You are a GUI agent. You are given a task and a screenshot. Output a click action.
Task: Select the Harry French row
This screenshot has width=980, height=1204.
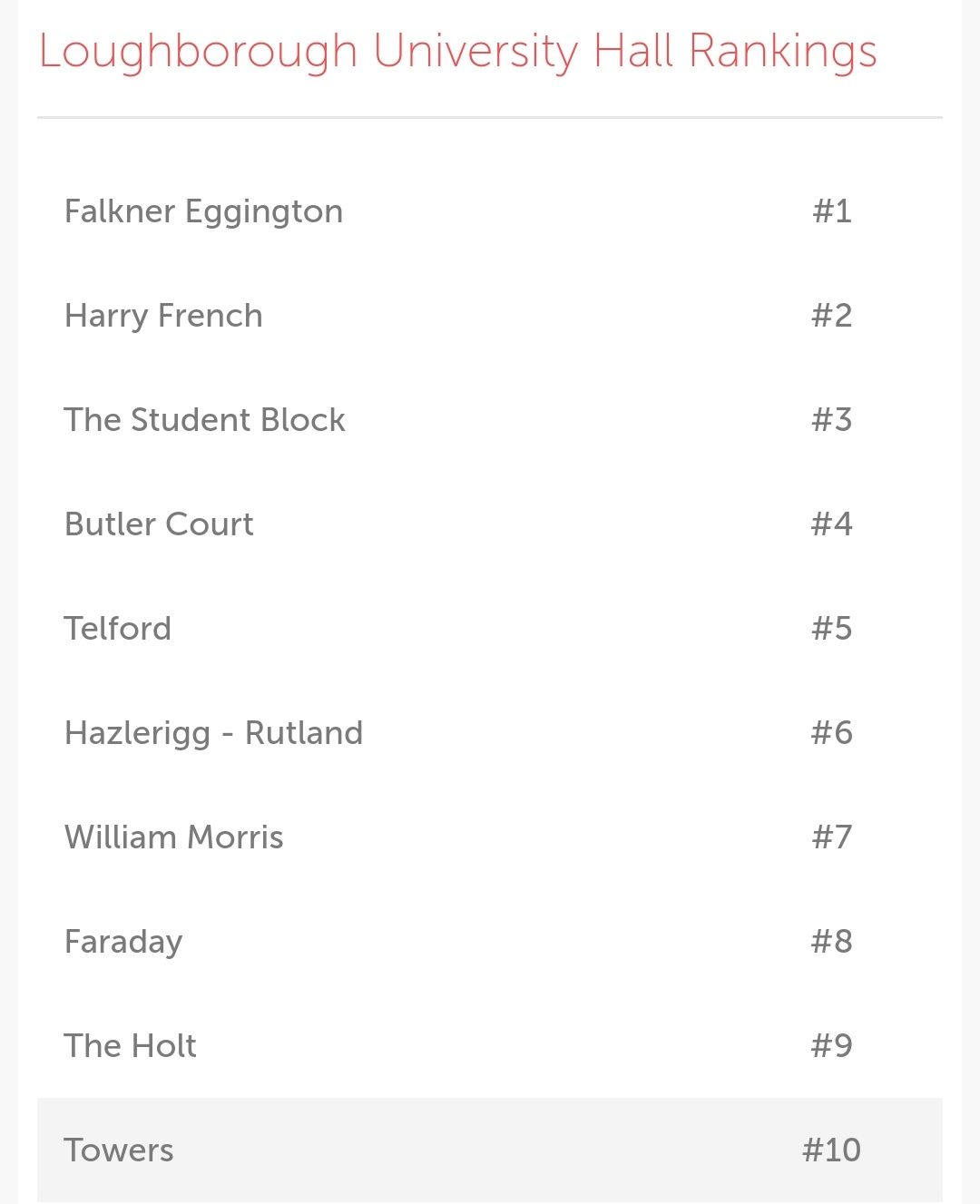pyautogui.click(x=490, y=316)
